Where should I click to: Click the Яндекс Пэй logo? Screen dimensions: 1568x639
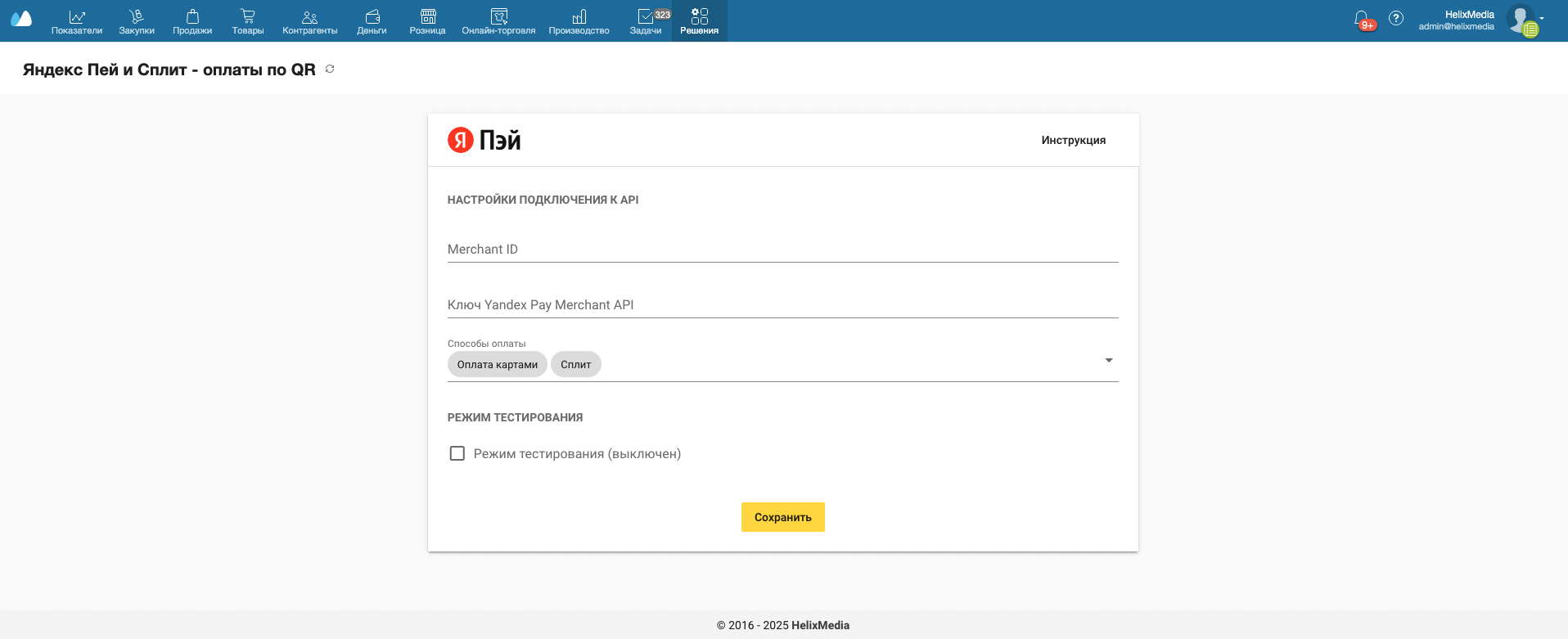point(484,140)
